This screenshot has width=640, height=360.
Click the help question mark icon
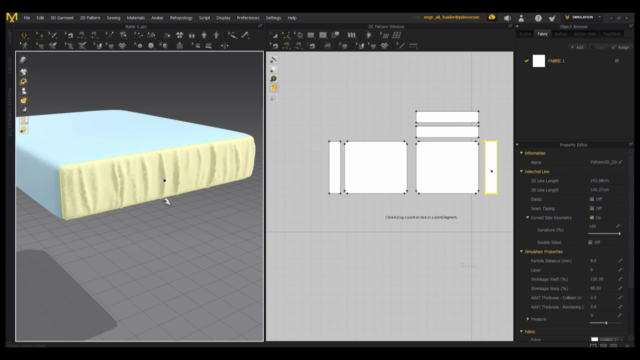[x=538, y=18]
